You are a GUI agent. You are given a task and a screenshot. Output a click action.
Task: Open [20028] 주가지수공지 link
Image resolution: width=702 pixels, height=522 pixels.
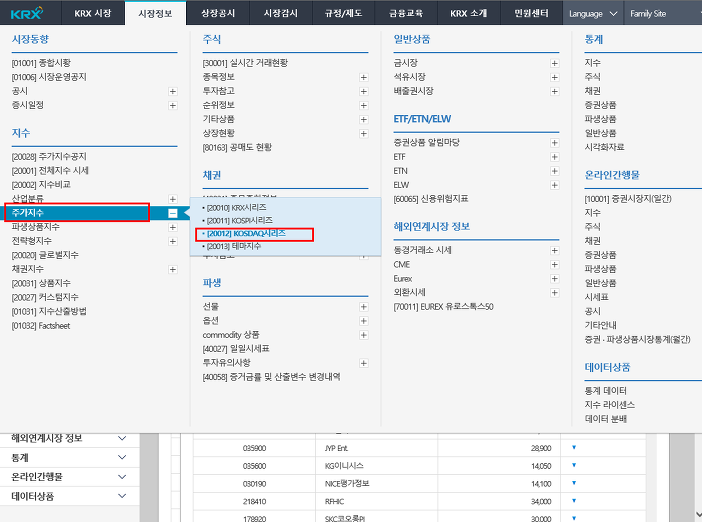tap(49, 157)
